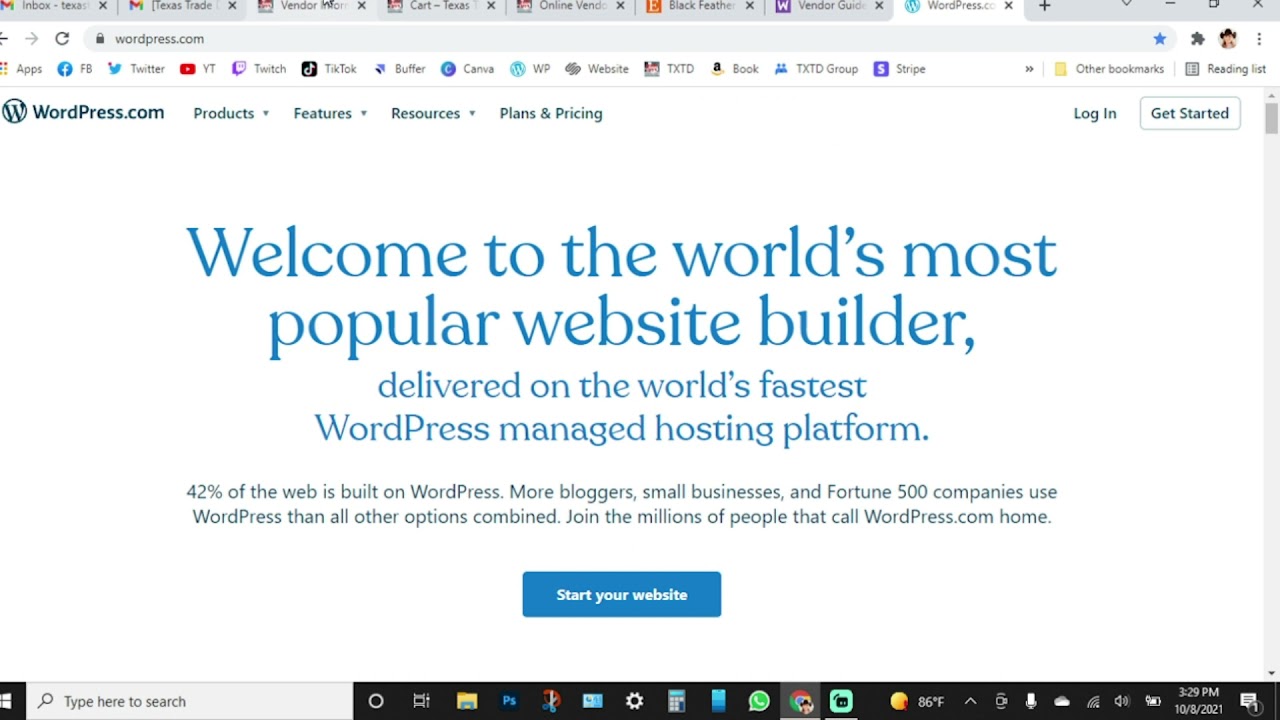
Task: Open Windows Settings gear in taskbar
Action: pyautogui.click(x=634, y=701)
